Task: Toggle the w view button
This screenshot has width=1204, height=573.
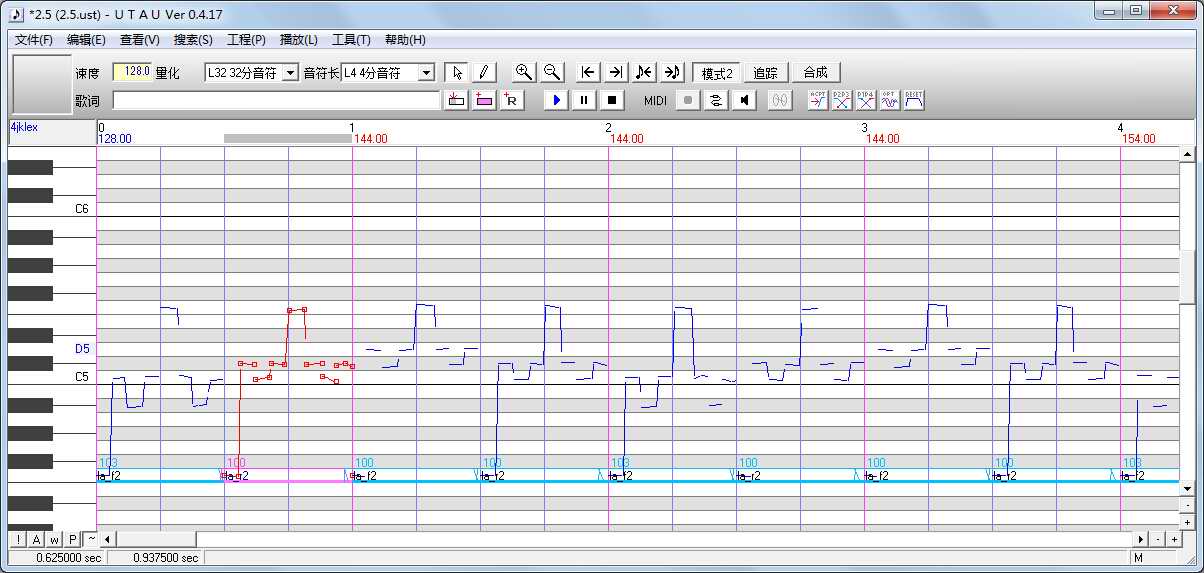Action: pos(54,539)
